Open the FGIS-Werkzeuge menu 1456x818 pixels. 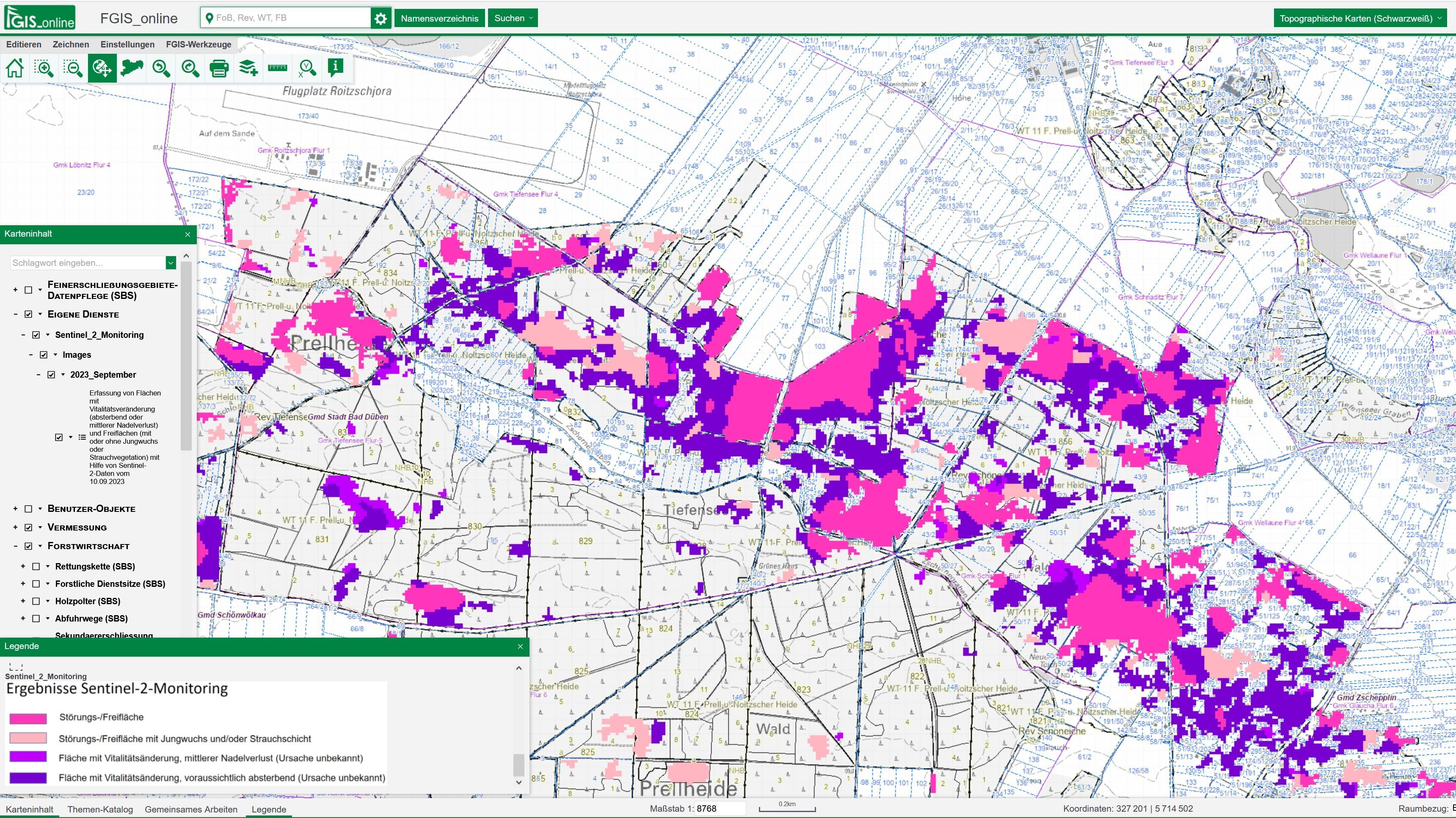(199, 44)
